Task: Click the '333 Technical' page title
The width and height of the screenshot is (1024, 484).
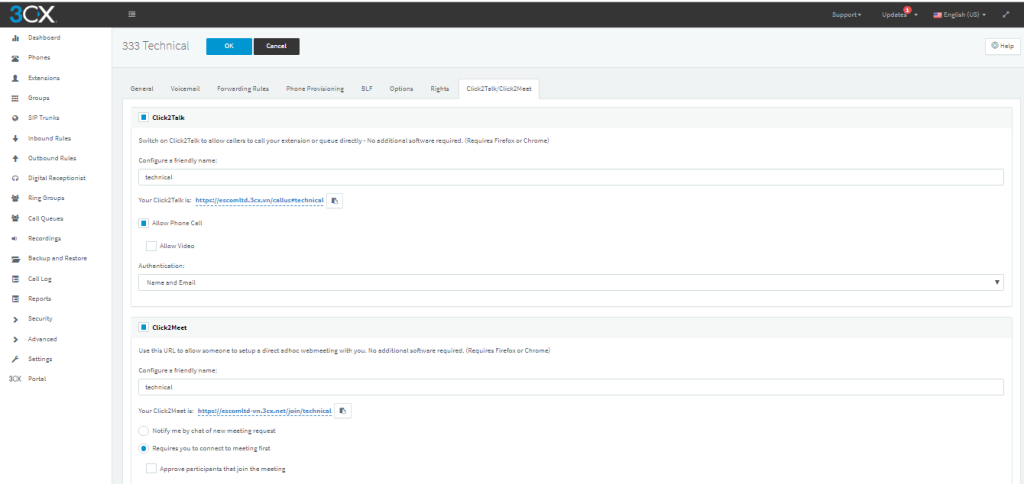Action: coord(155,46)
